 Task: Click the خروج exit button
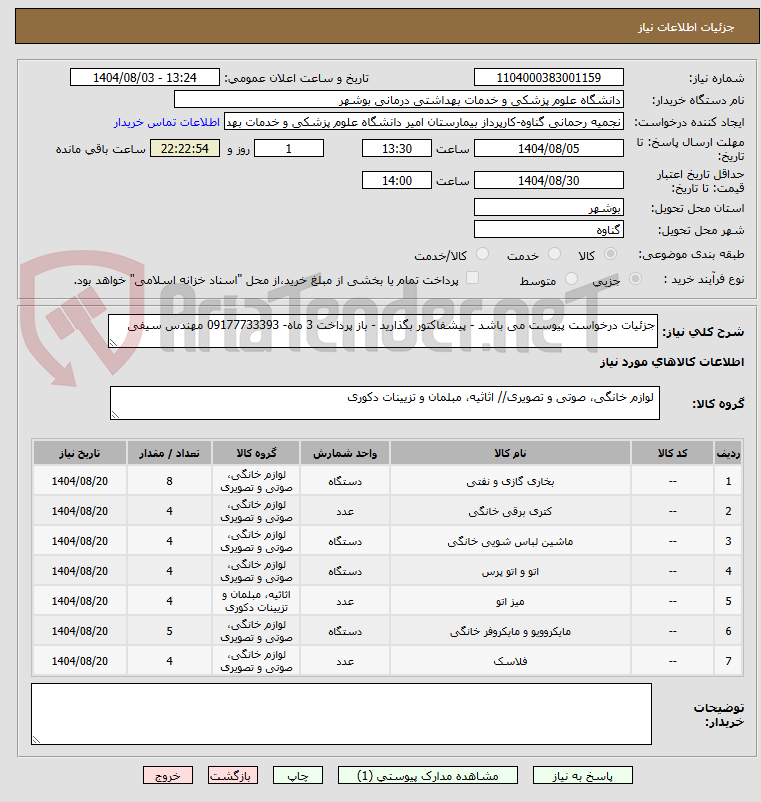168,775
